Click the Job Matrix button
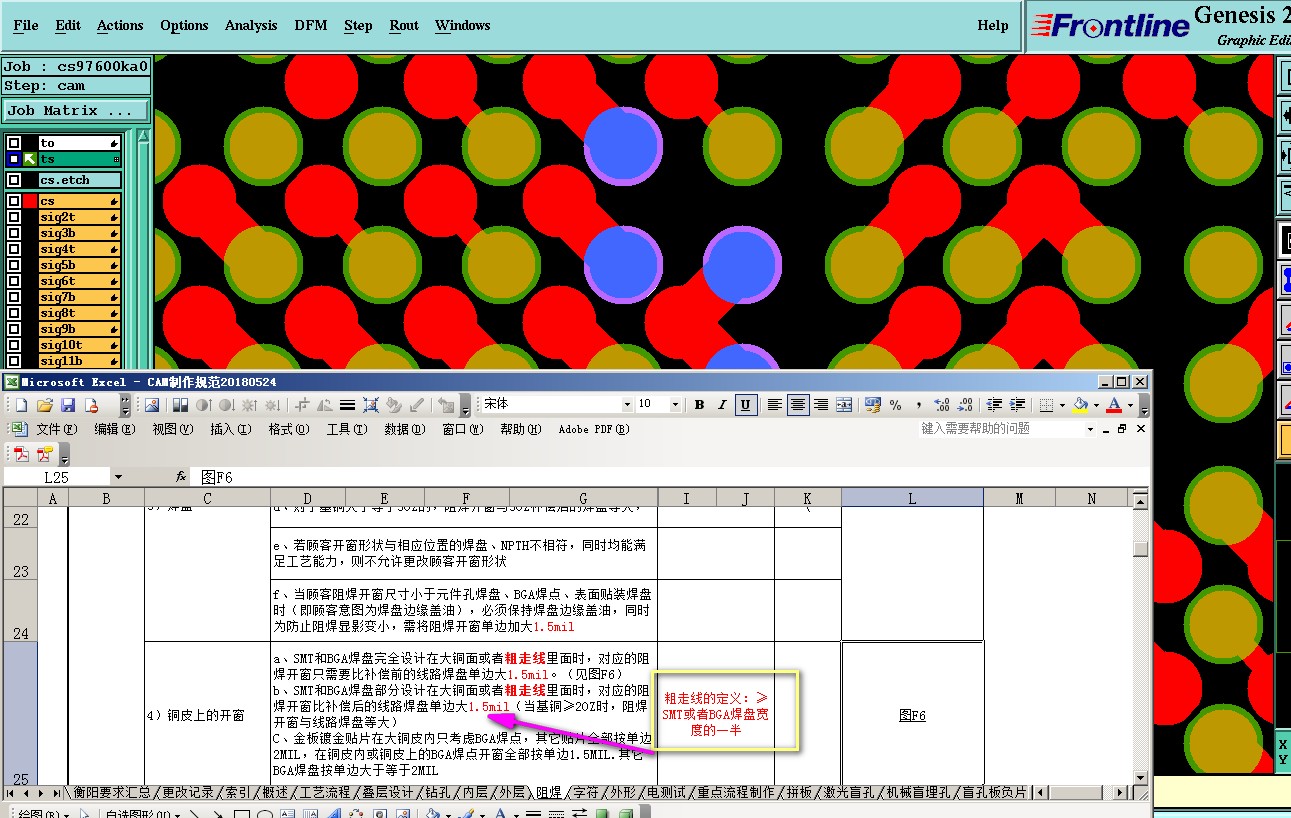 click(76, 111)
